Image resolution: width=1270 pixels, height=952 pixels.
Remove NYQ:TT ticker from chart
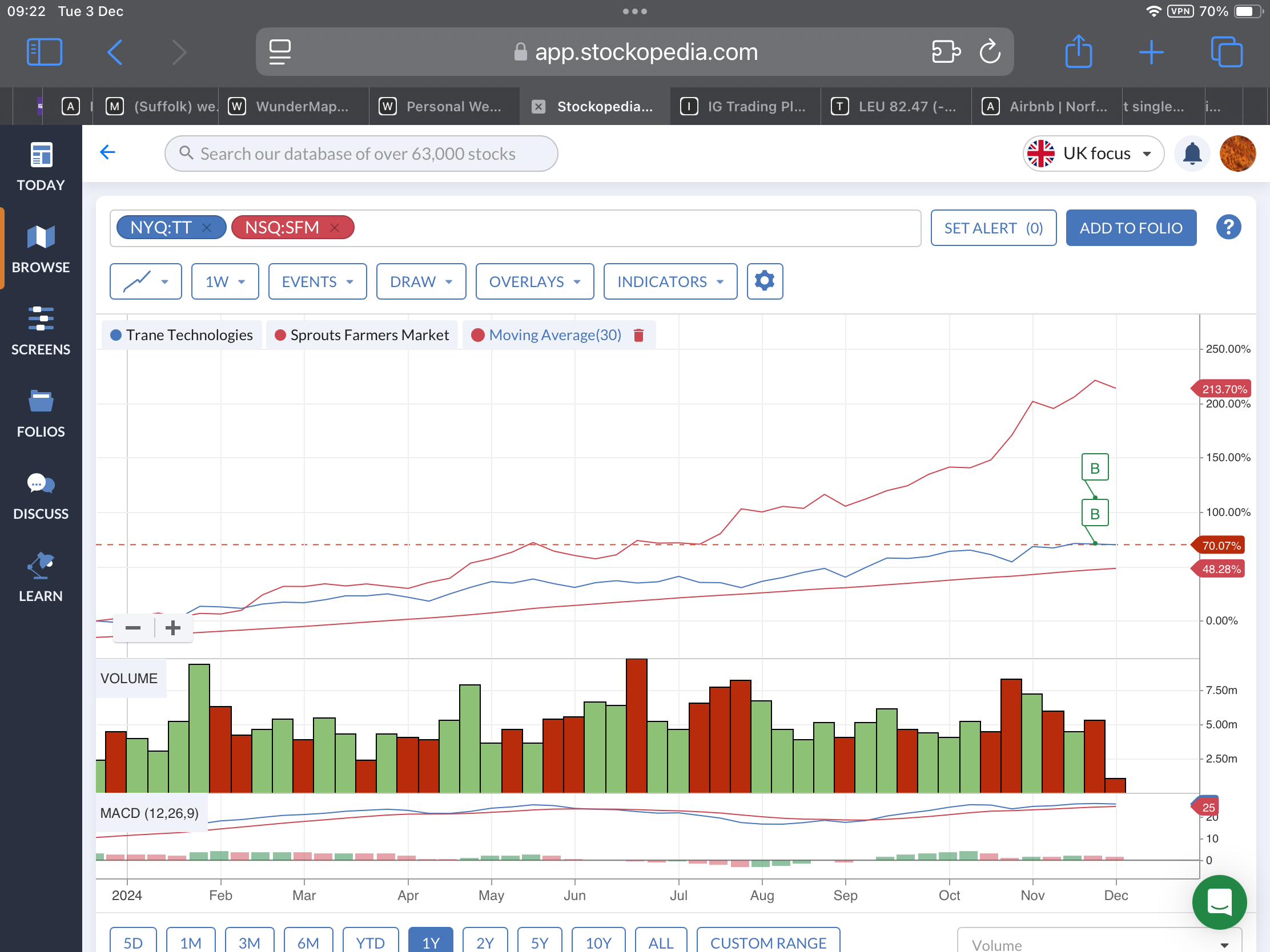pyautogui.click(x=207, y=227)
